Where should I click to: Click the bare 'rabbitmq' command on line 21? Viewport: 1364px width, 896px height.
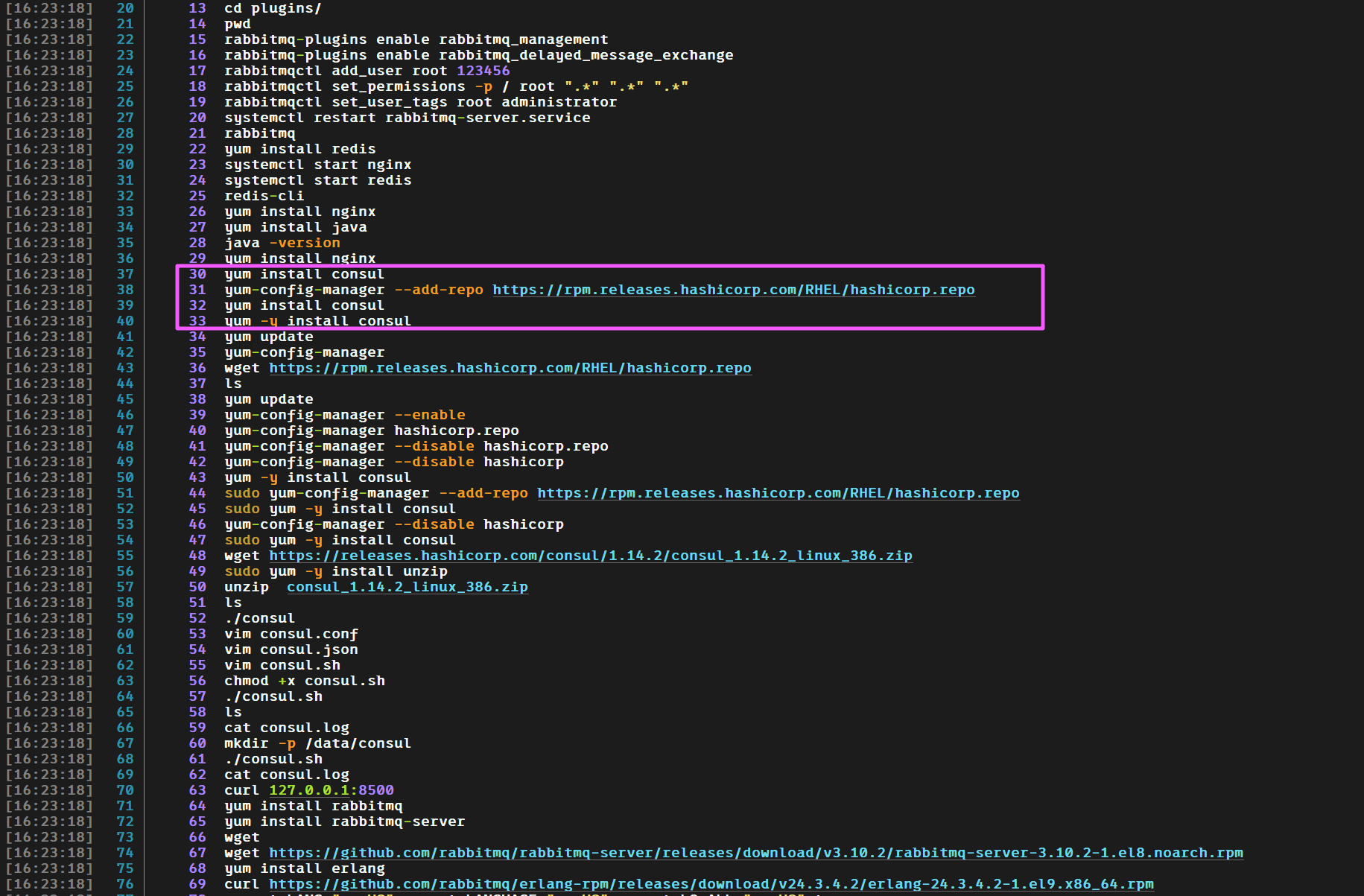260,133
